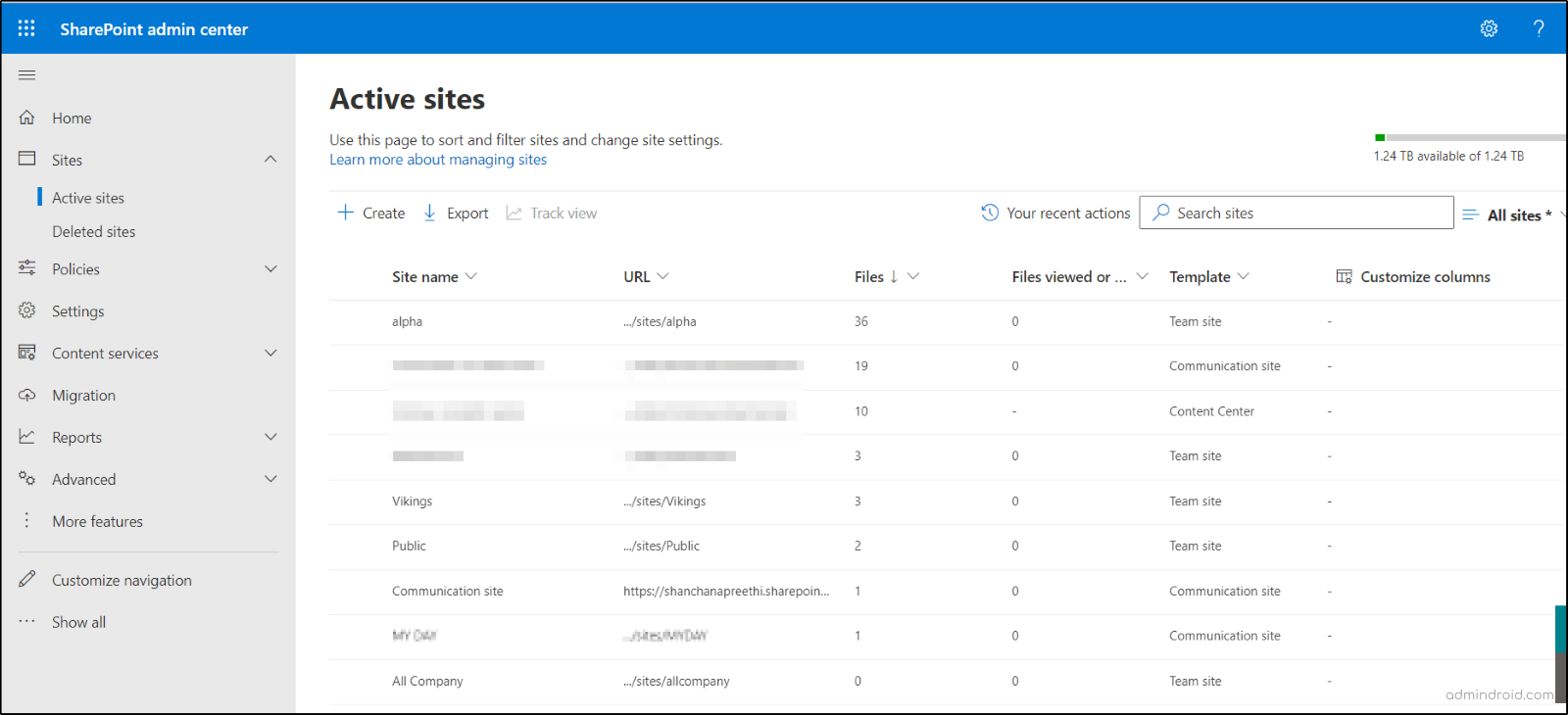Viewport: 1568px width, 715px height.
Task: Click the Customize navigation pencil icon
Action: 26,579
